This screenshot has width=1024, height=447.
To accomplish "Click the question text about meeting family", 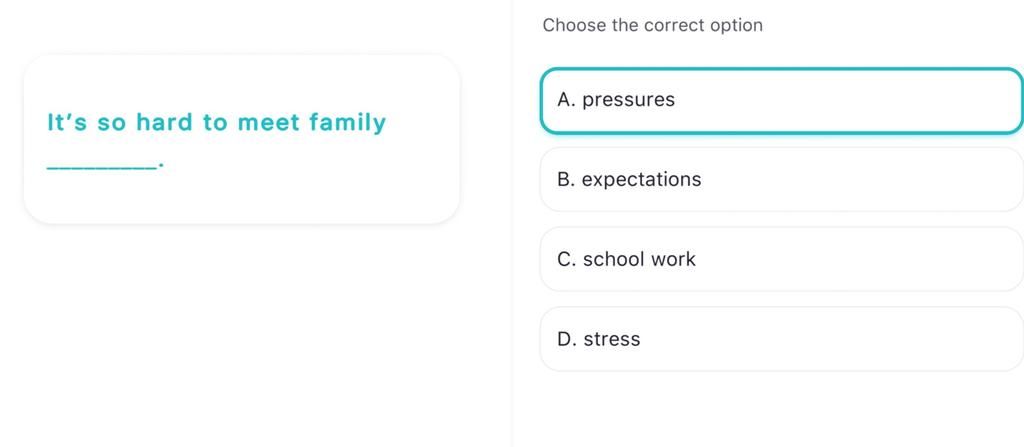I will tap(216, 123).
